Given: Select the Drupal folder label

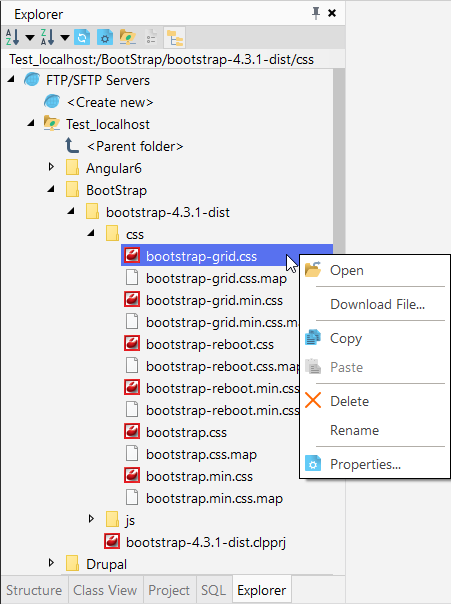Looking at the screenshot, I should [106, 564].
